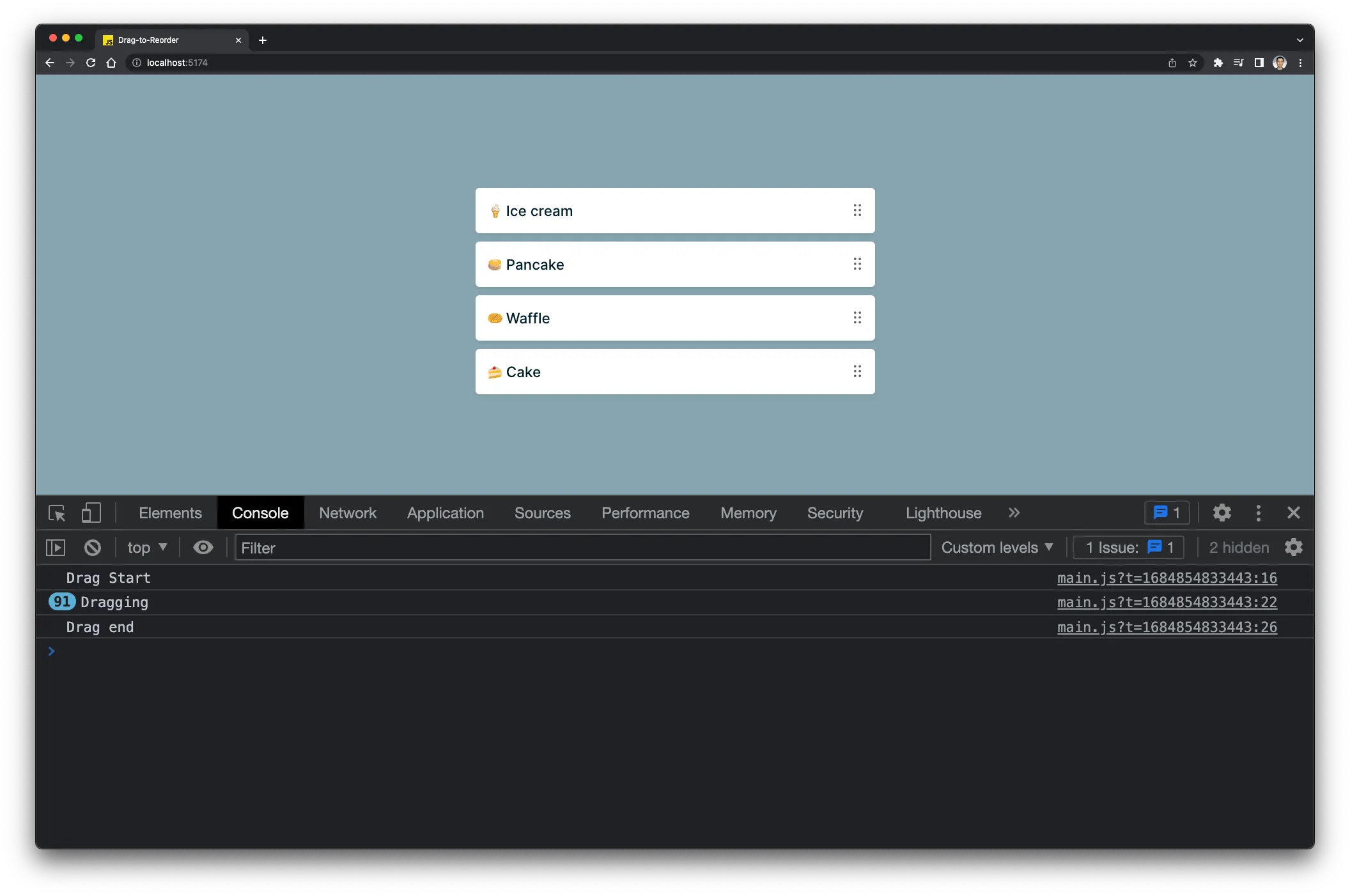This screenshot has height=896, width=1350.
Task: Close the Drag-to-Reorder tab
Action: (x=238, y=40)
